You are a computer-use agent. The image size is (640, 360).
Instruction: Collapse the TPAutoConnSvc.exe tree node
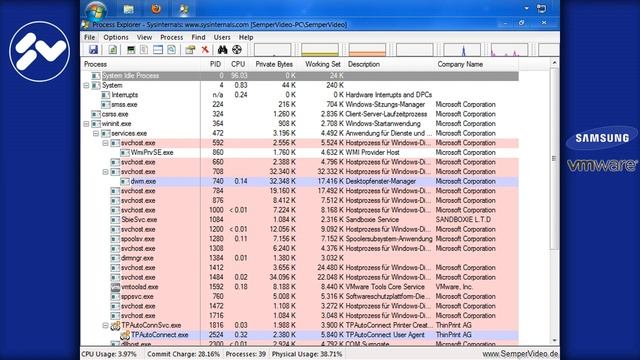pos(106,325)
